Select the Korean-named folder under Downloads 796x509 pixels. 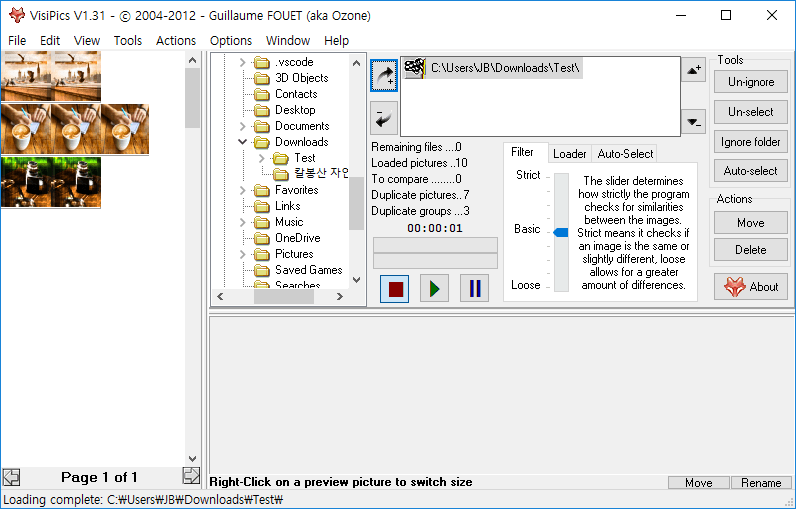coord(311,174)
